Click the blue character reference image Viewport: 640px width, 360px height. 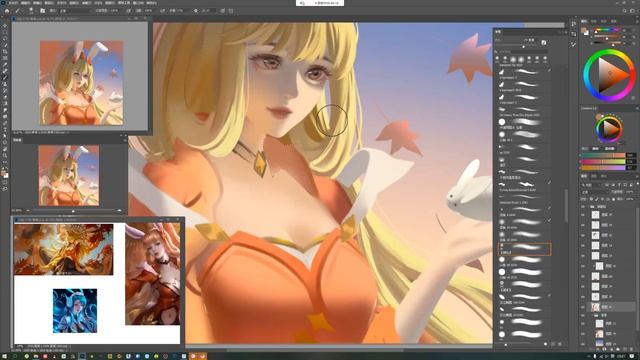[75, 311]
